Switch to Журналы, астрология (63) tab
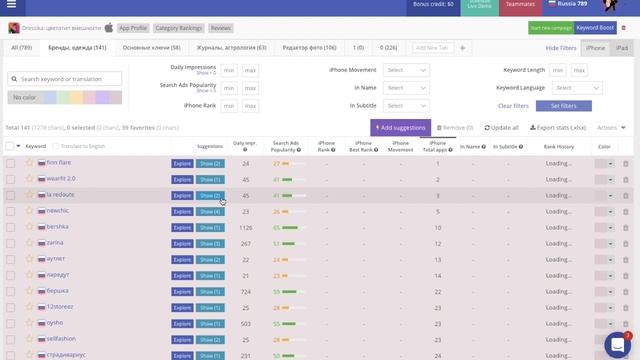 231,48
